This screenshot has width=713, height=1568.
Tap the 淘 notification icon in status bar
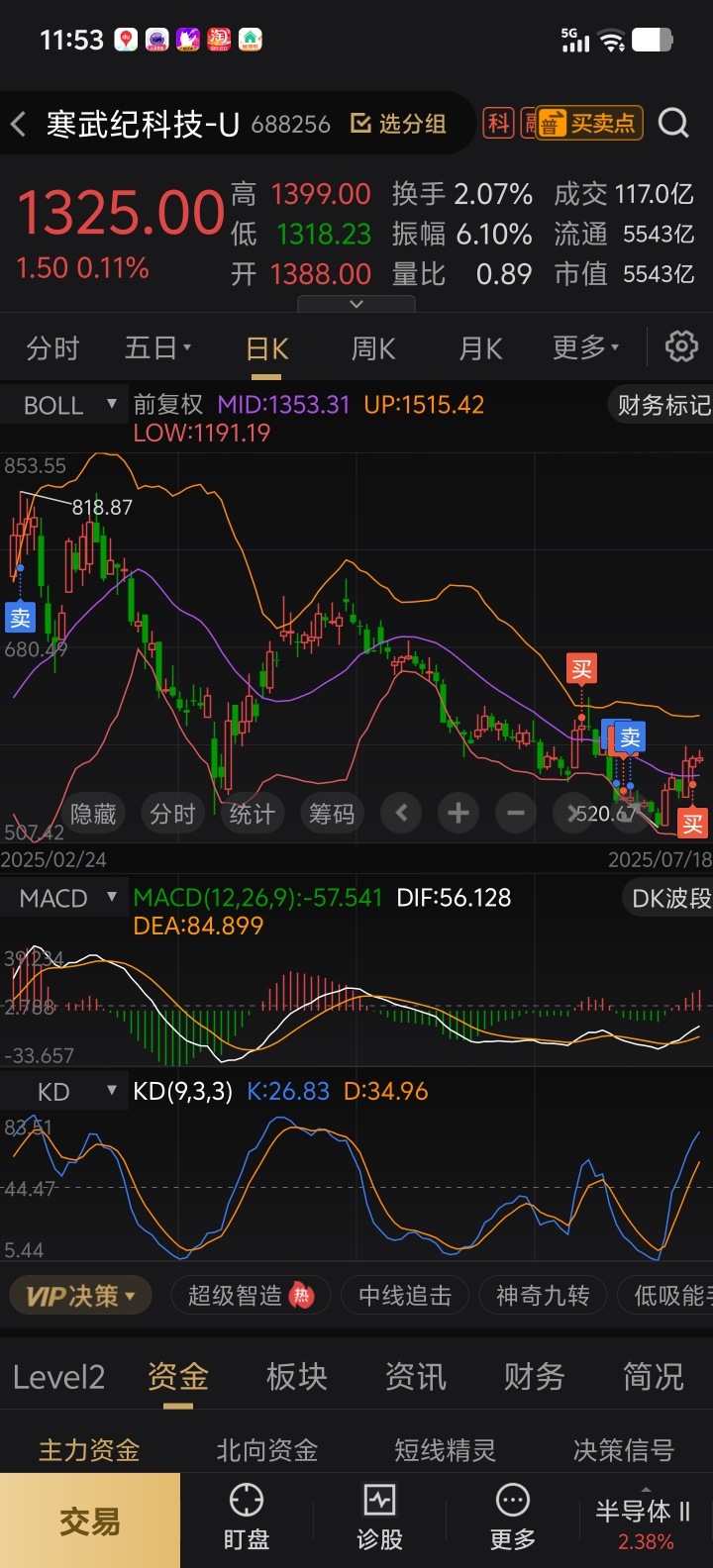click(219, 40)
